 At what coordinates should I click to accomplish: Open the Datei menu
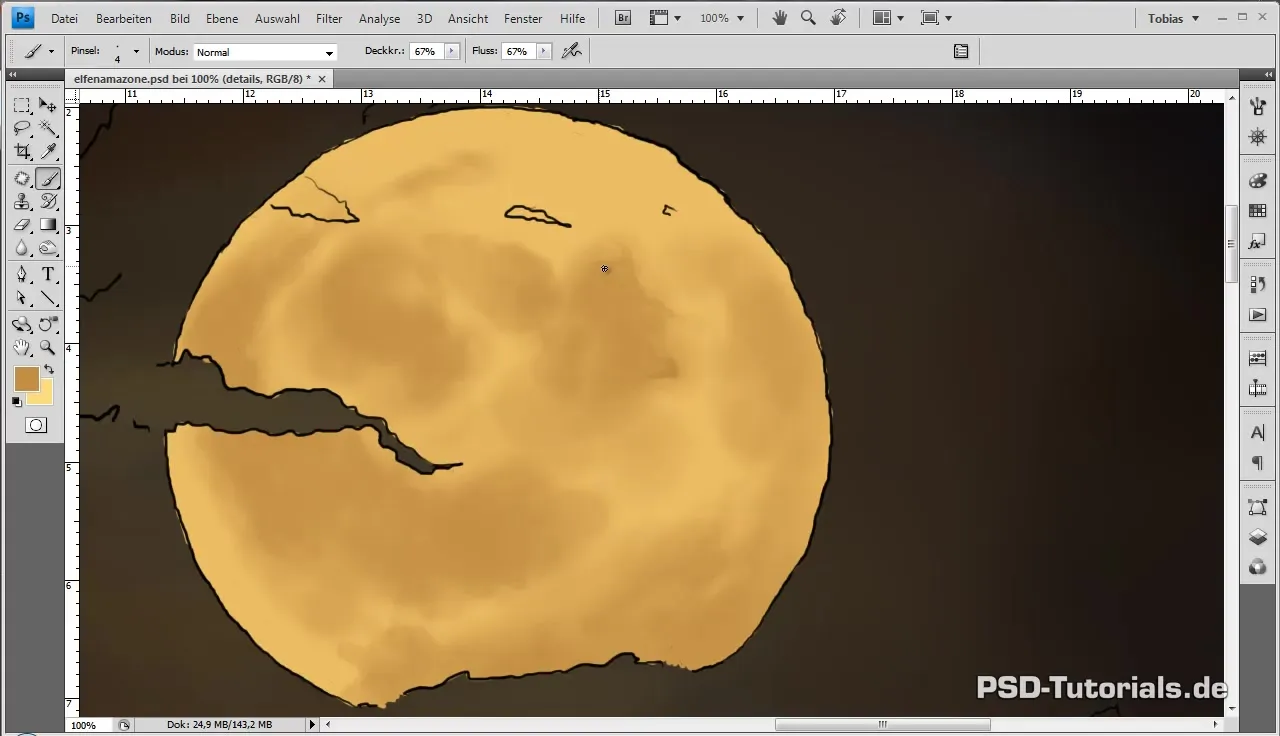coord(64,18)
